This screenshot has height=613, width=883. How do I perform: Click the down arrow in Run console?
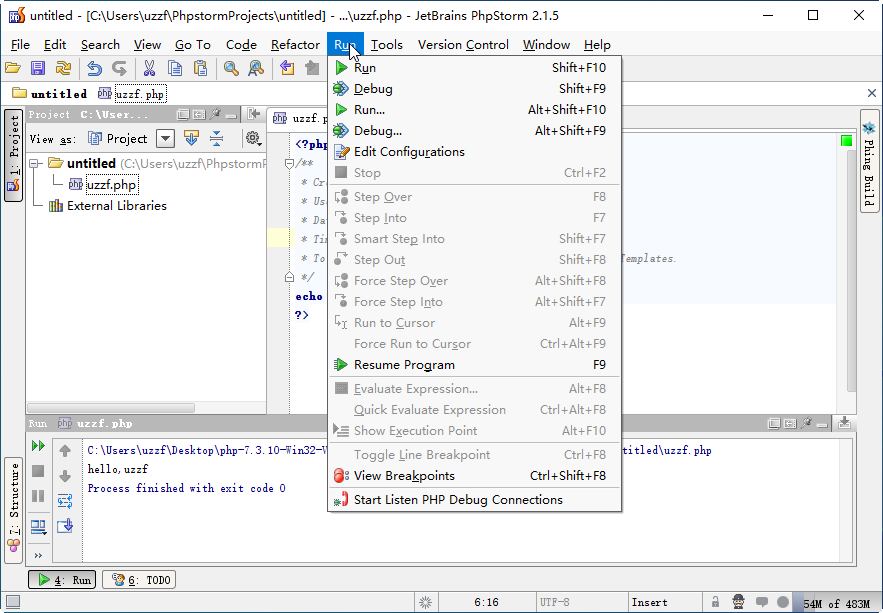pyautogui.click(x=65, y=476)
